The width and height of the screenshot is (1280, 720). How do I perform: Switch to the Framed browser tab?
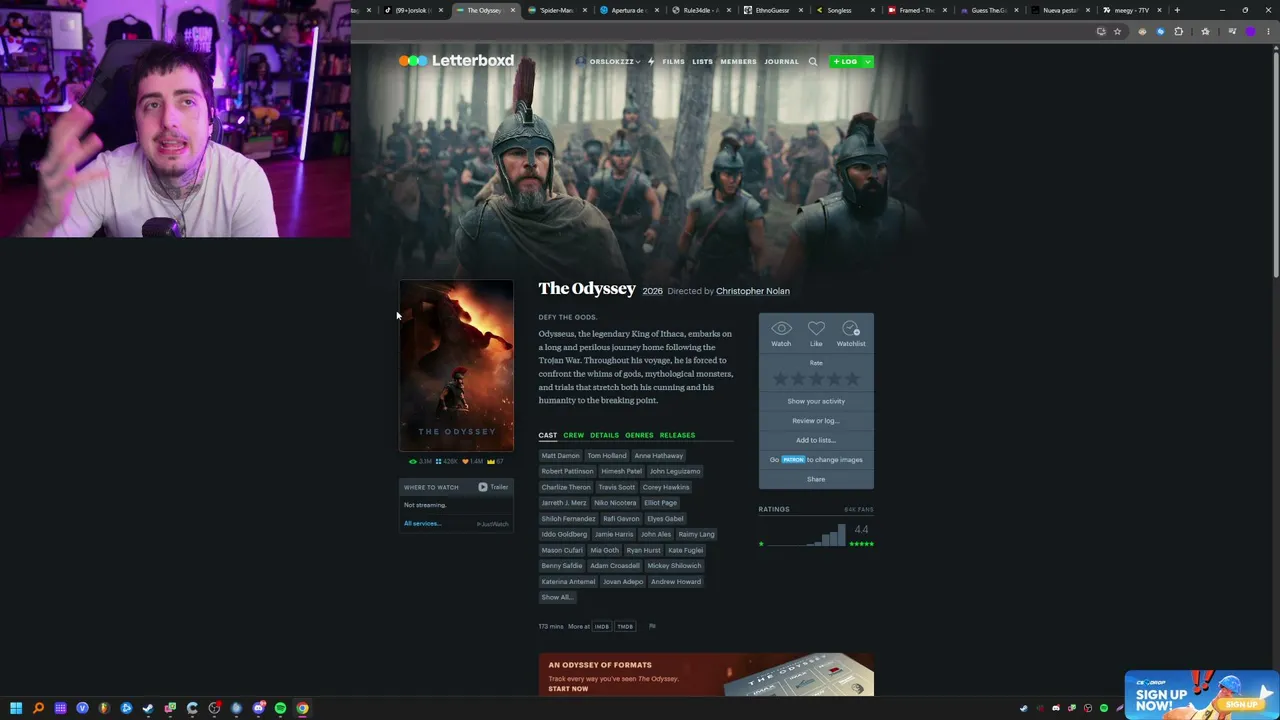tap(919, 10)
